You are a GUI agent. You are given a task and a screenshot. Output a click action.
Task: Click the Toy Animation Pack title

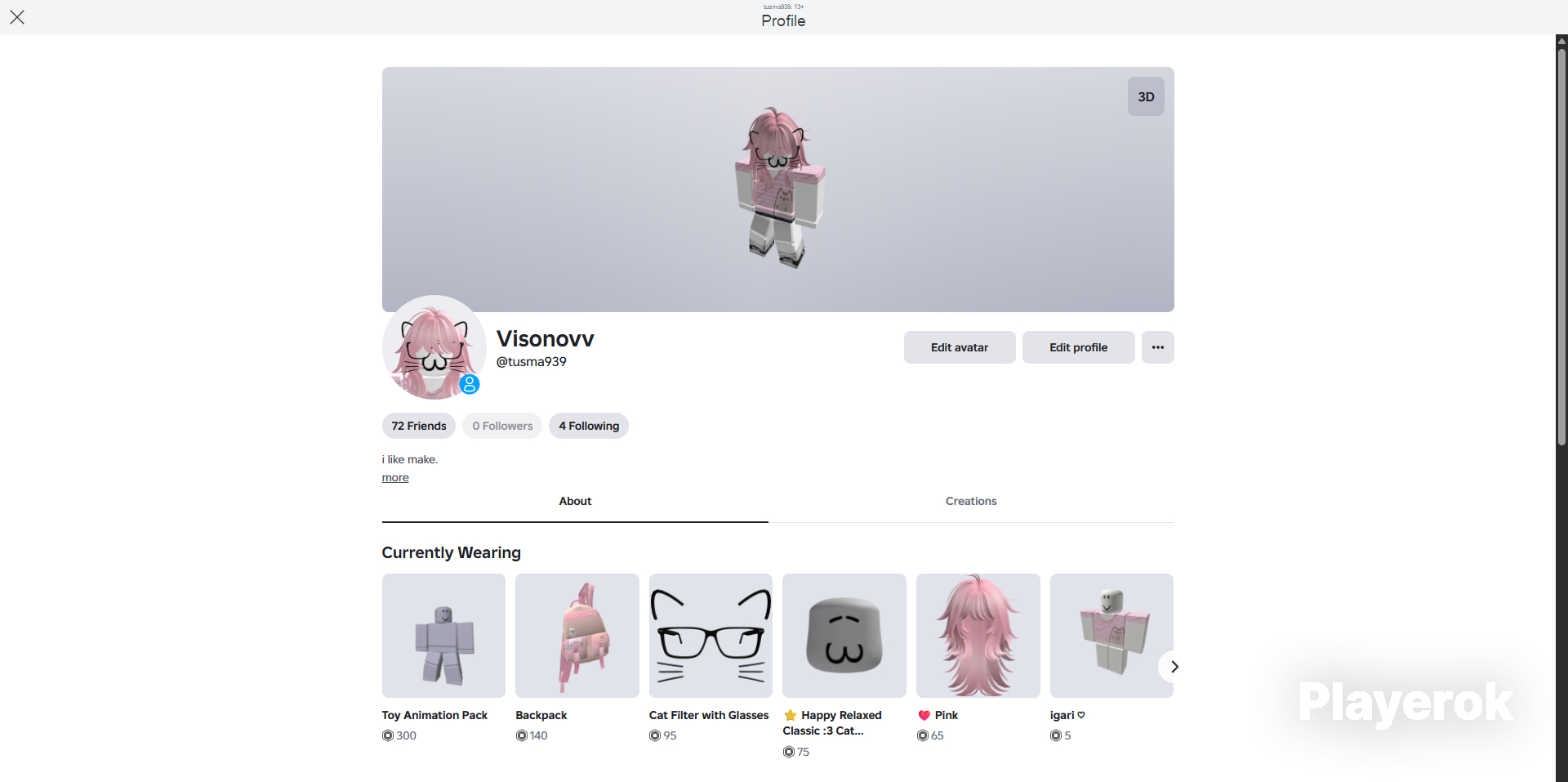click(x=434, y=715)
